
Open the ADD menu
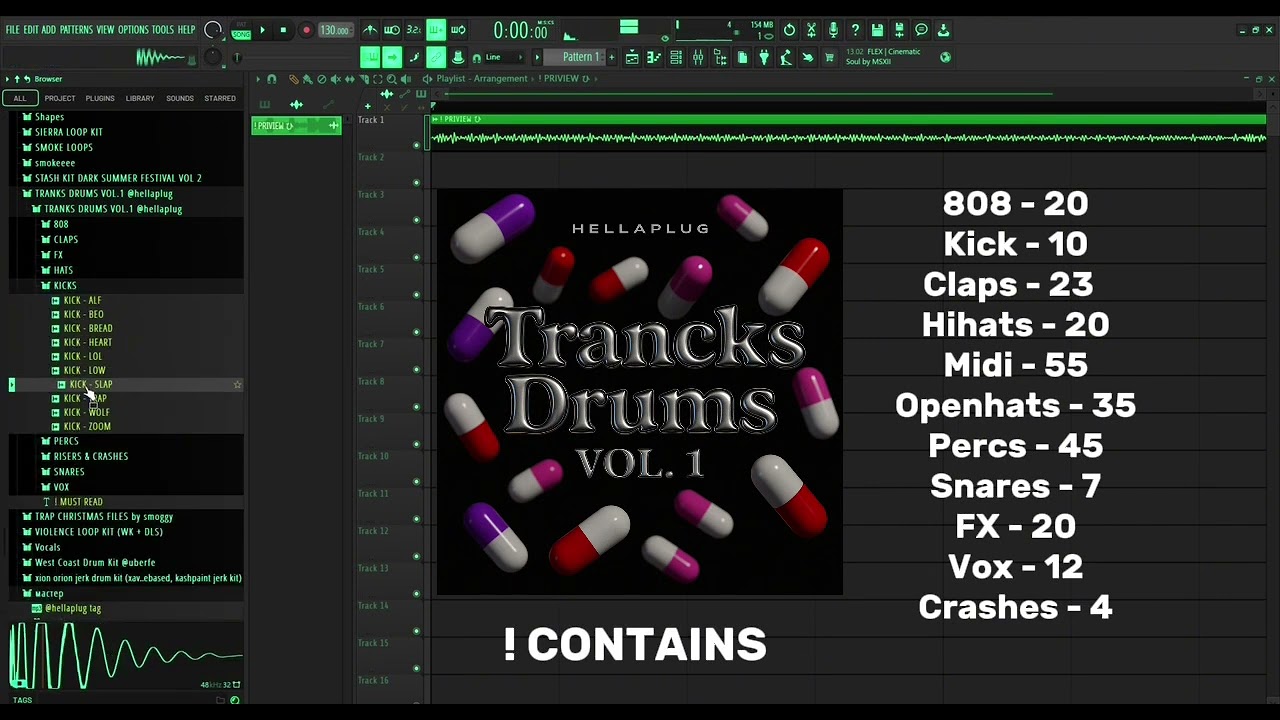(x=49, y=30)
